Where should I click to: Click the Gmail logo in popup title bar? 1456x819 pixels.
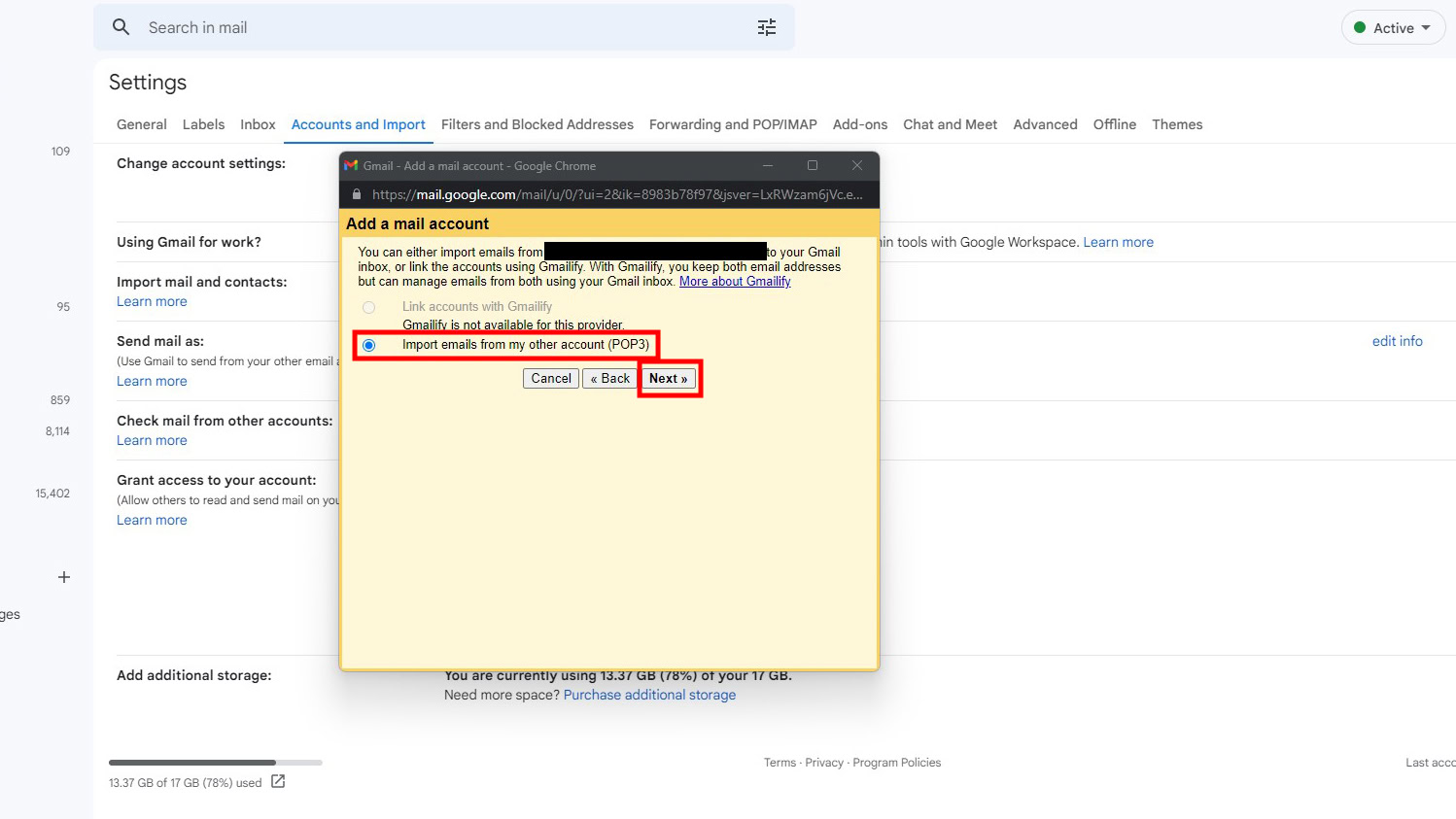point(351,165)
